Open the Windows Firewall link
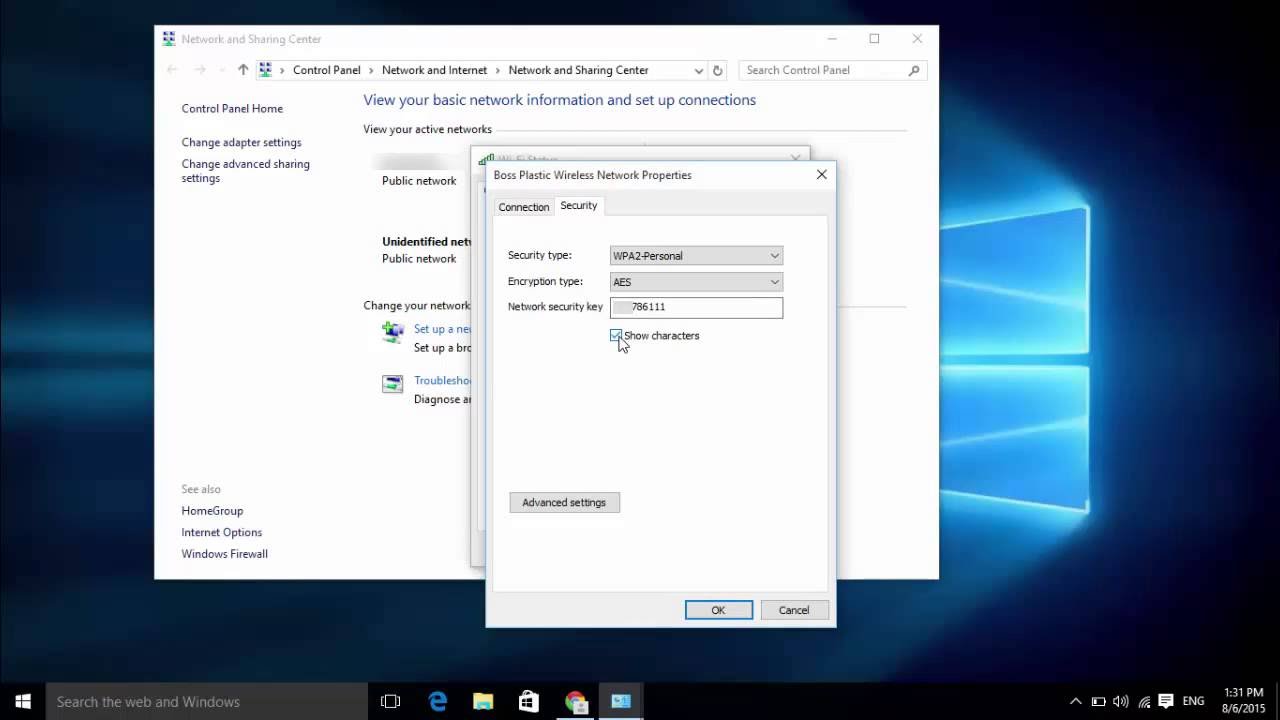Viewport: 1280px width, 720px height. pyautogui.click(x=224, y=554)
